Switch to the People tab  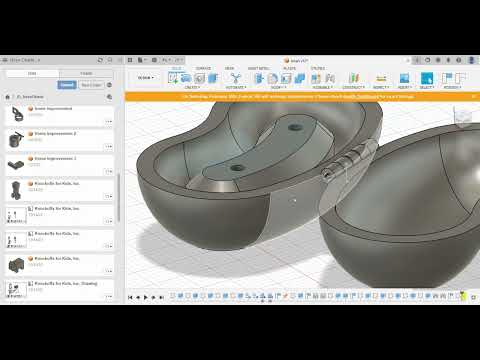[x=86, y=73]
